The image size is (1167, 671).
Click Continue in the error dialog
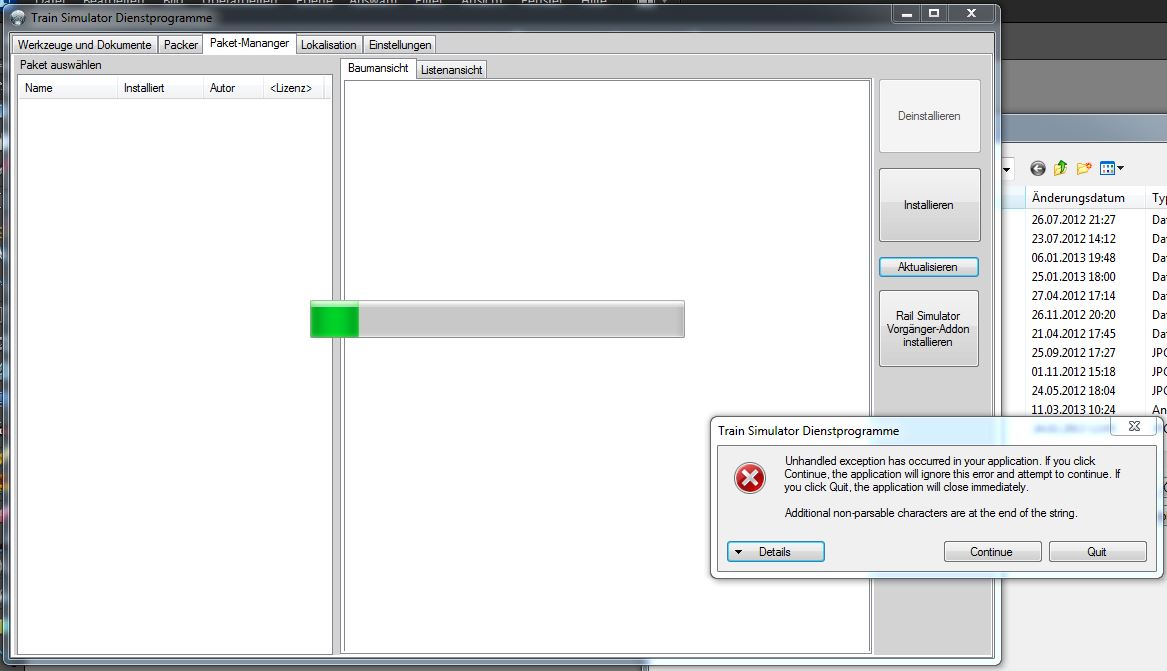click(992, 552)
